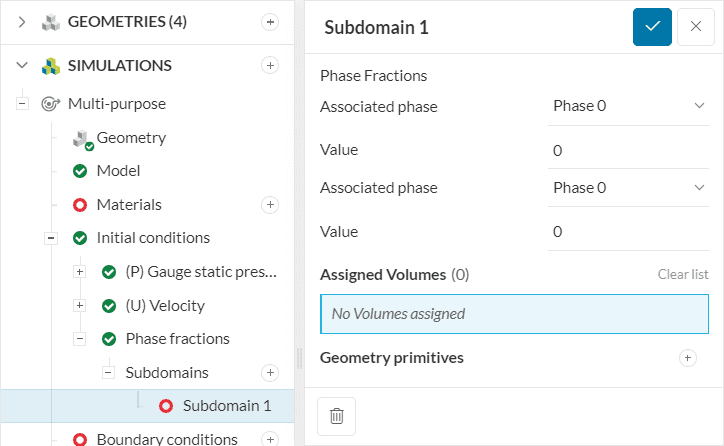Click the Clear list link
The width and height of the screenshot is (724, 446).
[683, 274]
